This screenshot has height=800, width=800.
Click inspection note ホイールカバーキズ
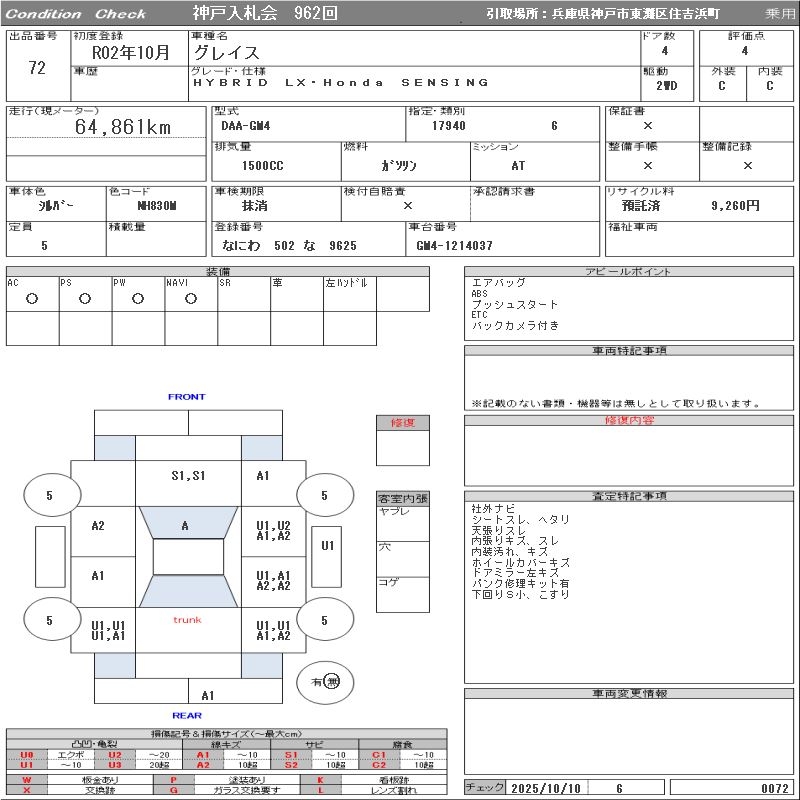pyautogui.click(x=520, y=562)
